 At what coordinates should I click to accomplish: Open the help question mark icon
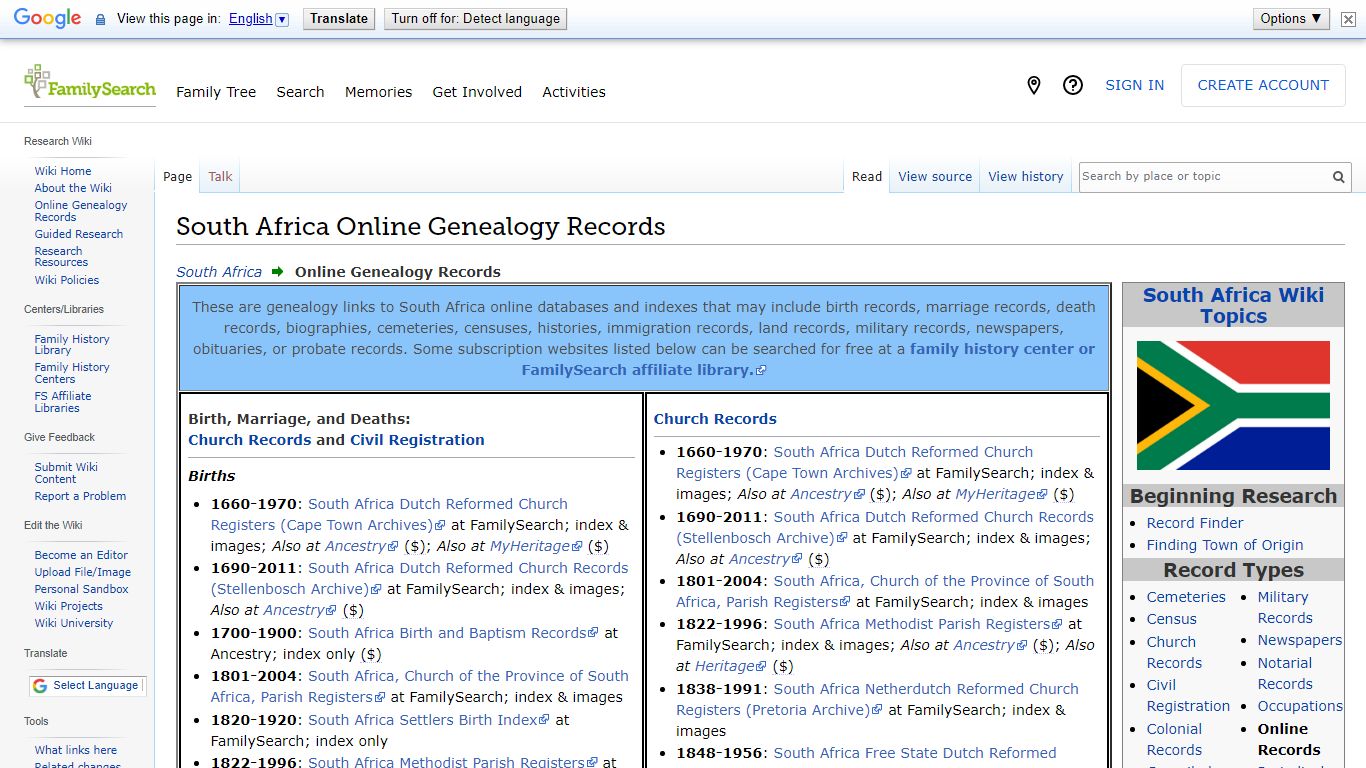coord(1073,86)
